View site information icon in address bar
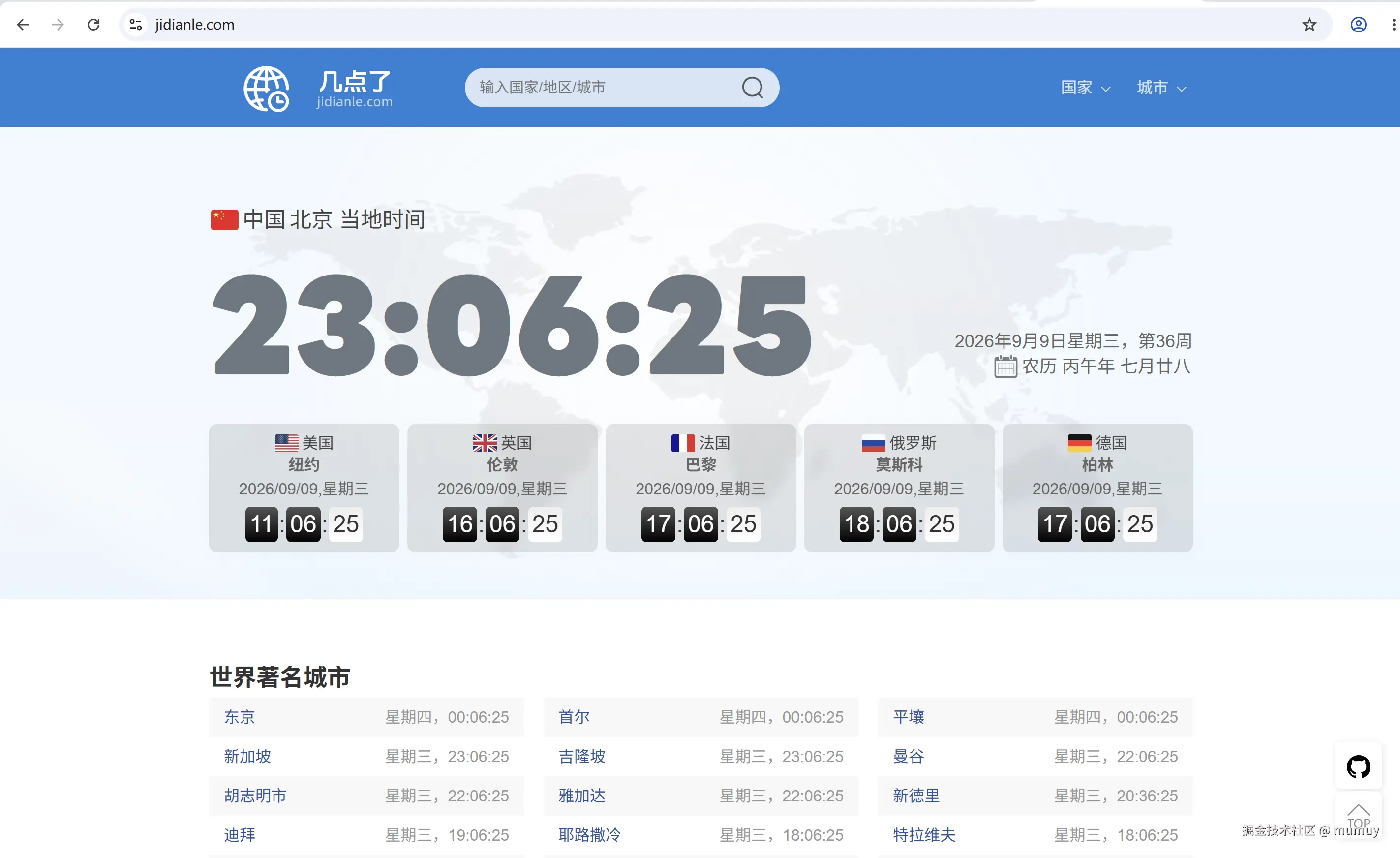Screen dimensions: 1400x858 point(136,25)
